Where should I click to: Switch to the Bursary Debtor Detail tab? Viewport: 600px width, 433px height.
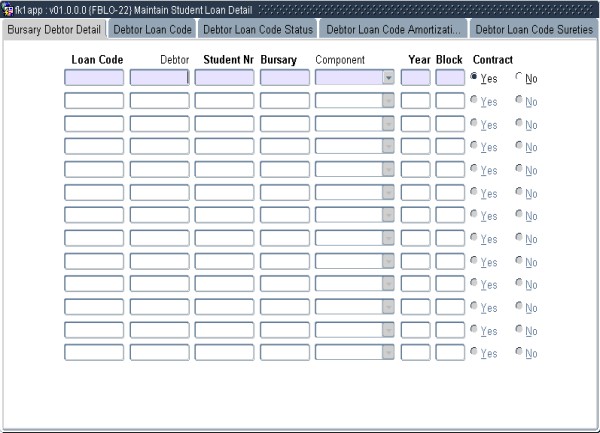point(54,29)
